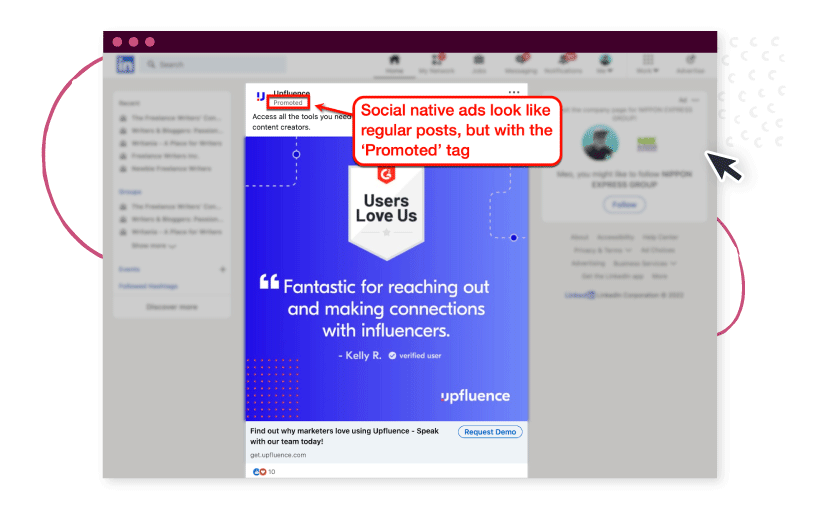This screenshot has width=820, height=511.
Task: Open the Notifications nav tab
Action: pos(563,64)
